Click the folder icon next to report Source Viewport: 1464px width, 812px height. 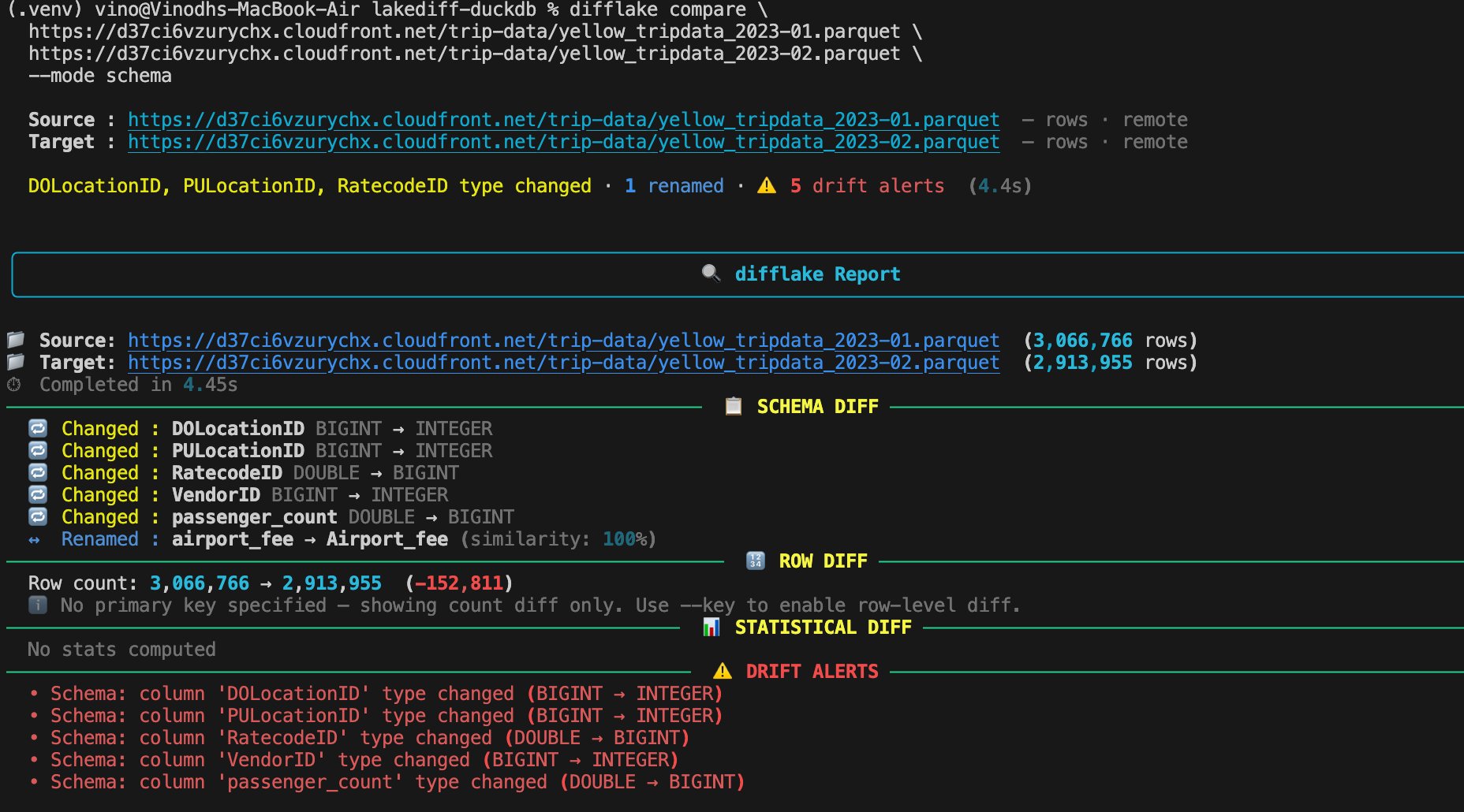point(16,340)
